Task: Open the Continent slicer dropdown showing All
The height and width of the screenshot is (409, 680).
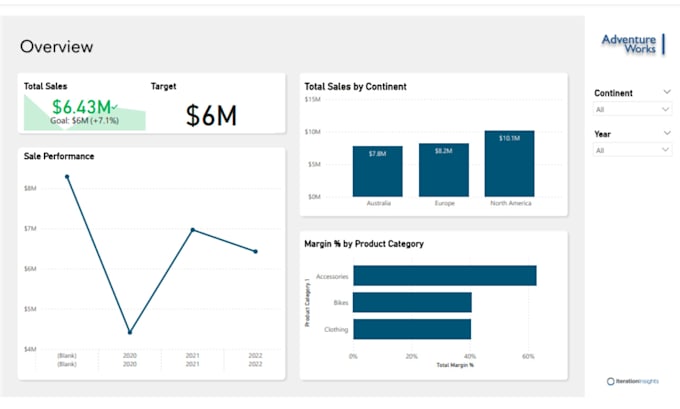Action: (x=632, y=109)
